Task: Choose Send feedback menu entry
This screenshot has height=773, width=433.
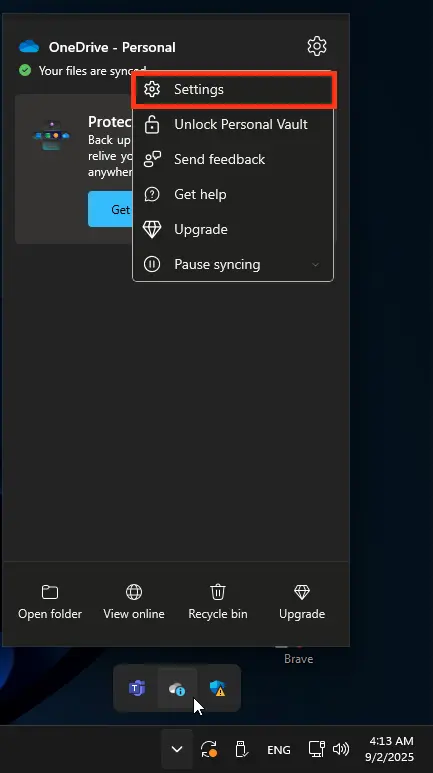Action: (x=233, y=159)
